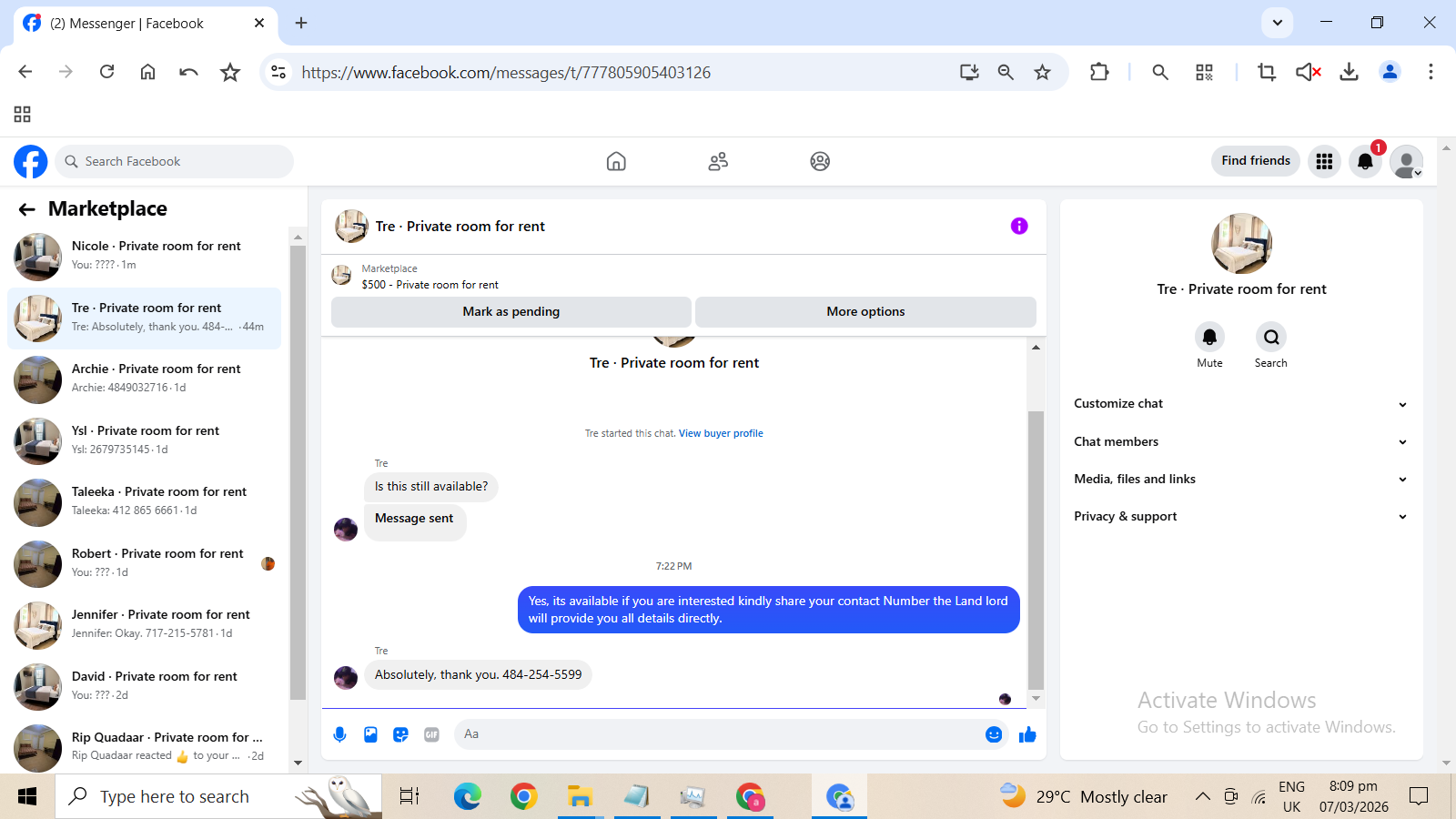Screen dimensions: 1456x819
Task: Send a thumbs-up like
Action: click(1027, 734)
